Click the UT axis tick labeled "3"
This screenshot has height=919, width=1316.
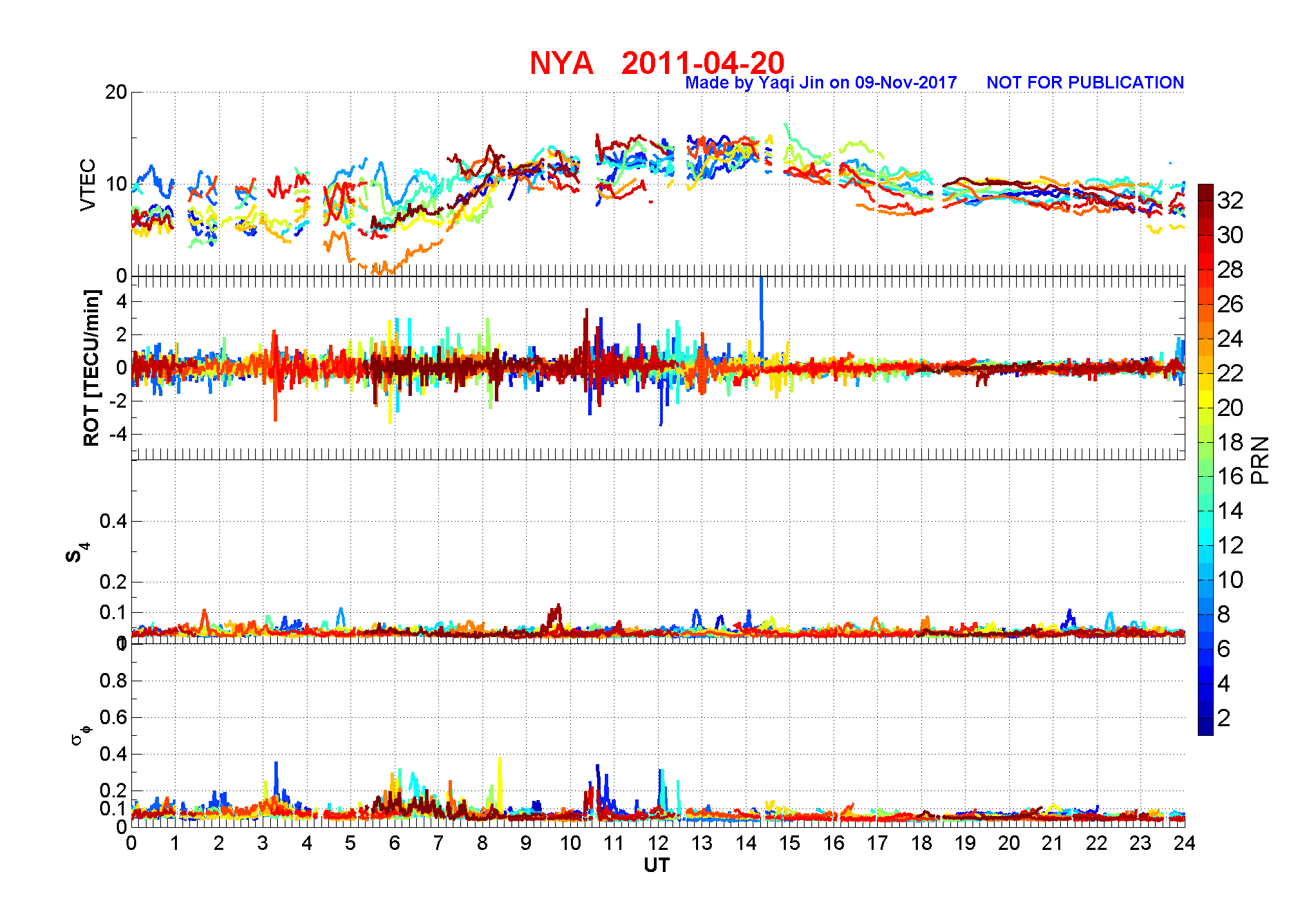[263, 843]
